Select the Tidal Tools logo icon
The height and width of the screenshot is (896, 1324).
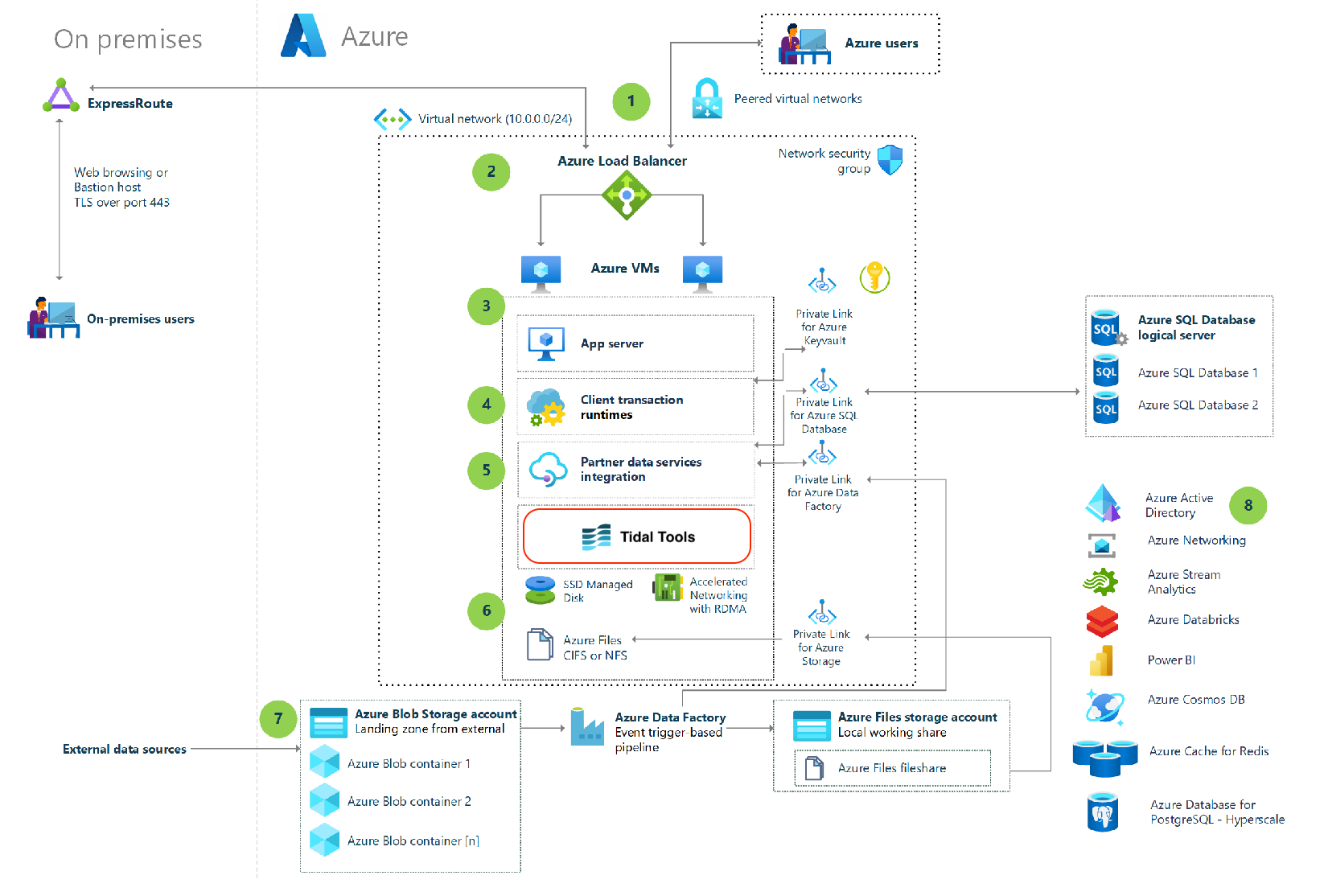596,536
